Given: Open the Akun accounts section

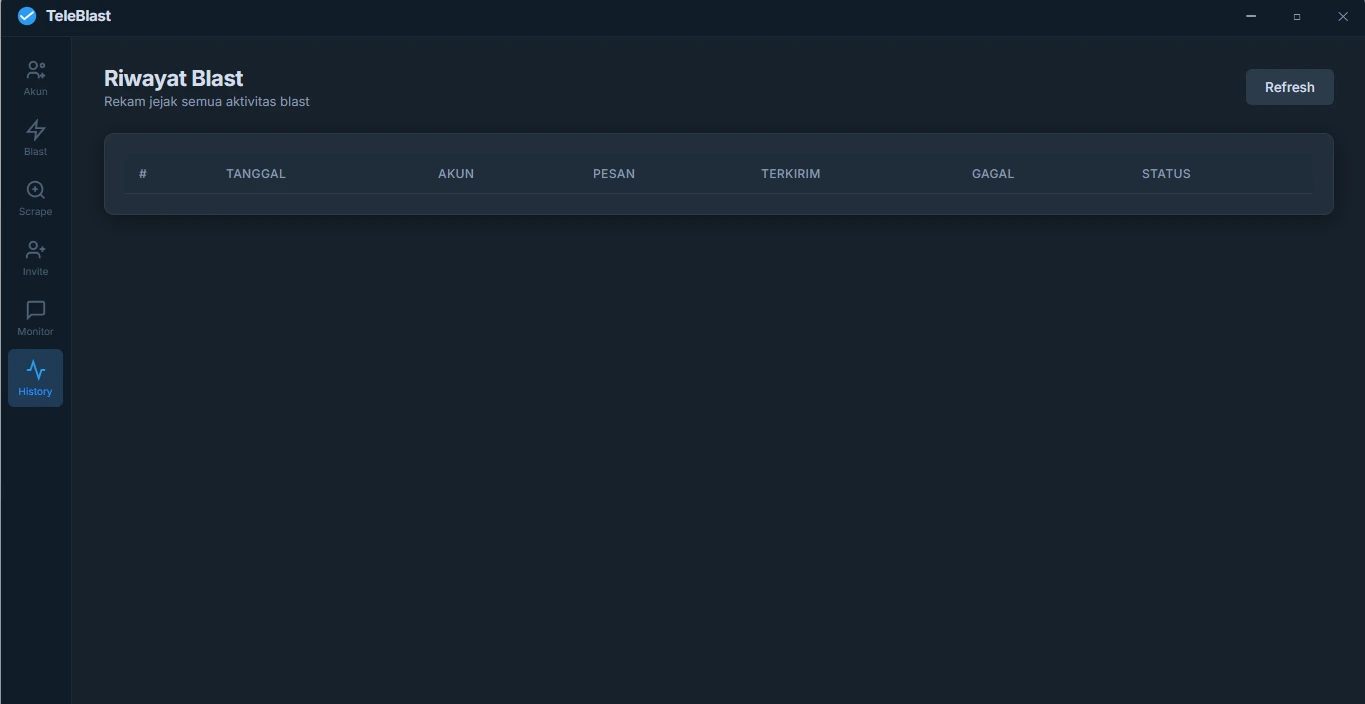Looking at the screenshot, I should [35, 78].
